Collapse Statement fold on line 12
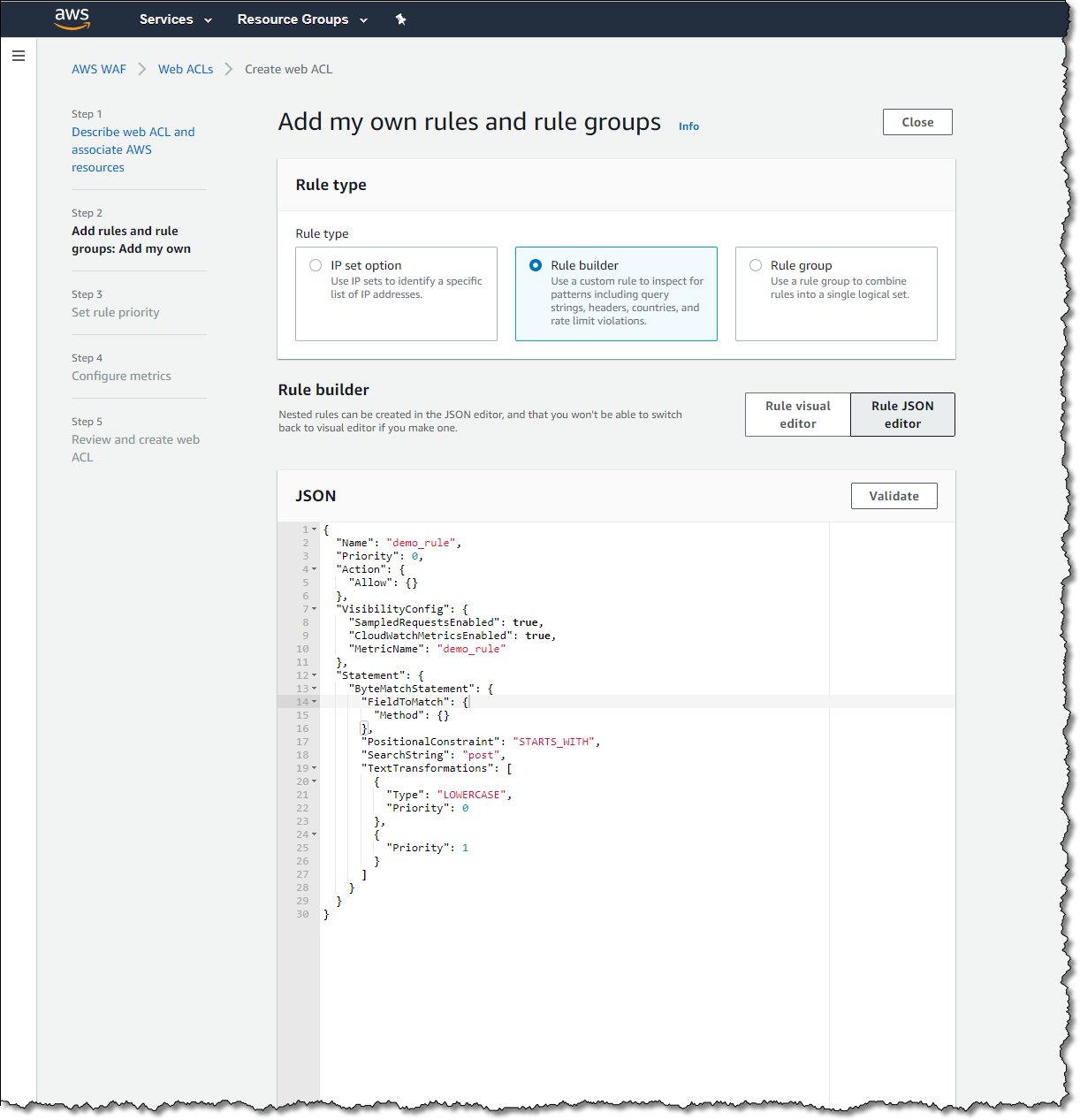This screenshot has height=1120, width=1080. coord(314,675)
